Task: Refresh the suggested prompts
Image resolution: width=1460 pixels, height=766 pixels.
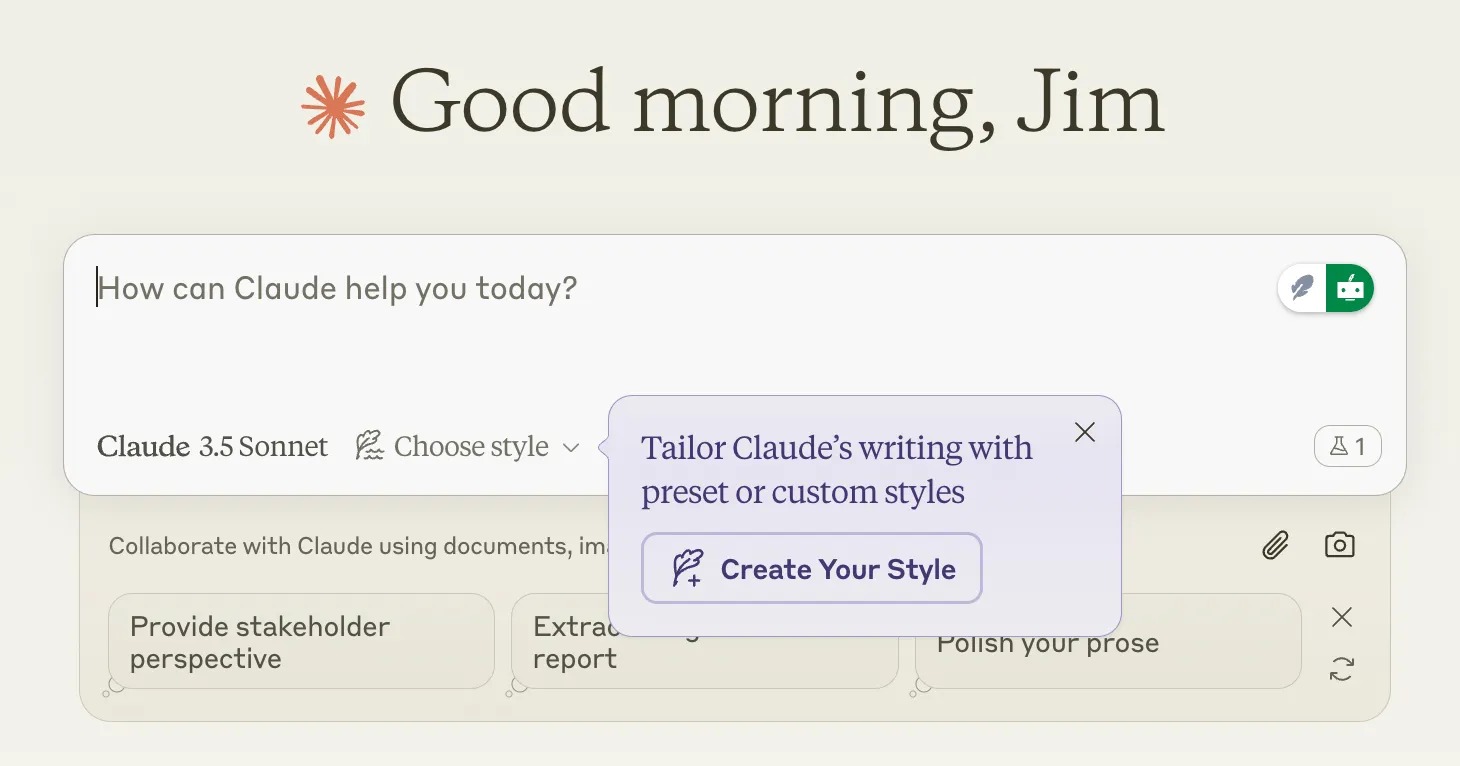Action: point(1341,669)
